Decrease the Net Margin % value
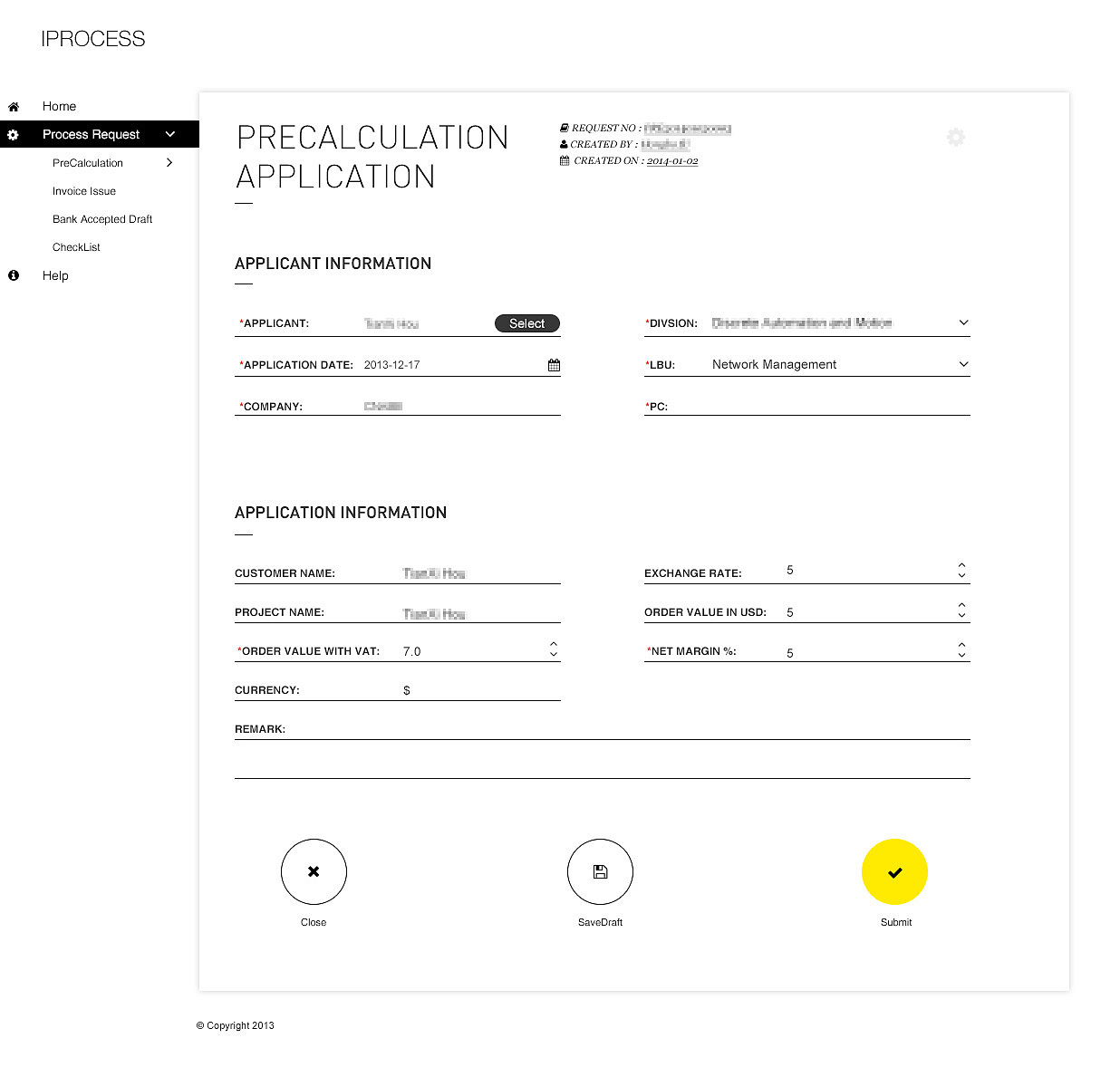The image size is (1120, 1067). click(961, 655)
